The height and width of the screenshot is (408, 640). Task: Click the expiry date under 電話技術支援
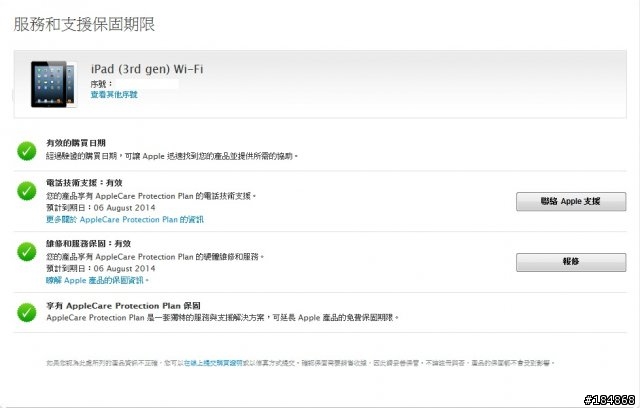124,208
